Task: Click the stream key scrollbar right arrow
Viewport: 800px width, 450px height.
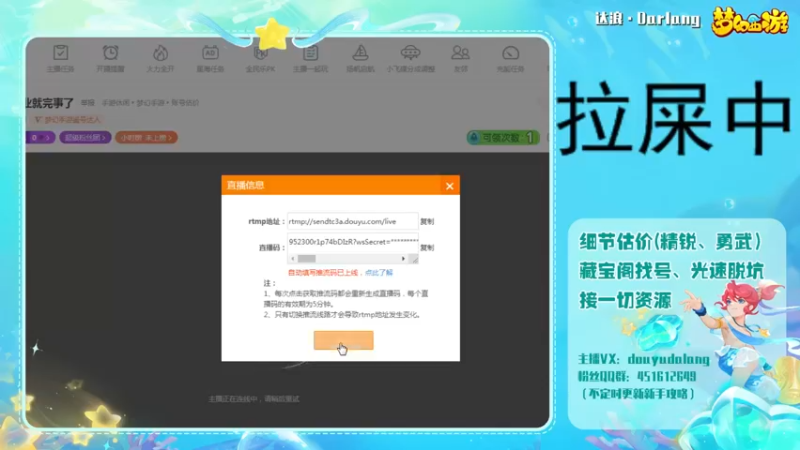Action: coord(403,259)
